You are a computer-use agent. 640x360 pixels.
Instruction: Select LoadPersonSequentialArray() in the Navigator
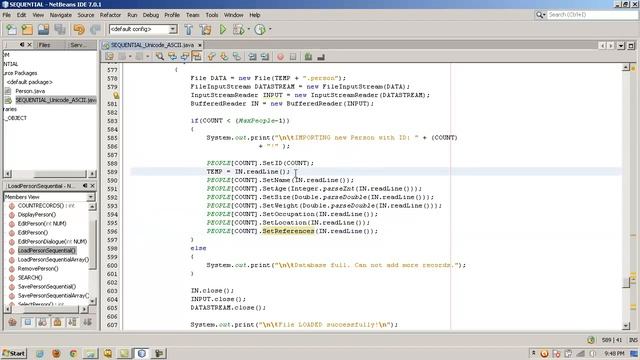point(53,260)
